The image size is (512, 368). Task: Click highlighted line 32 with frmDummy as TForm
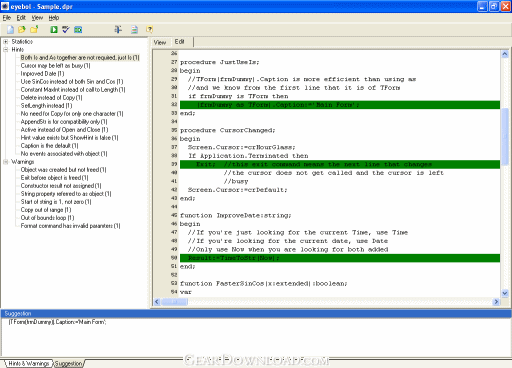pyautogui.click(x=340, y=105)
